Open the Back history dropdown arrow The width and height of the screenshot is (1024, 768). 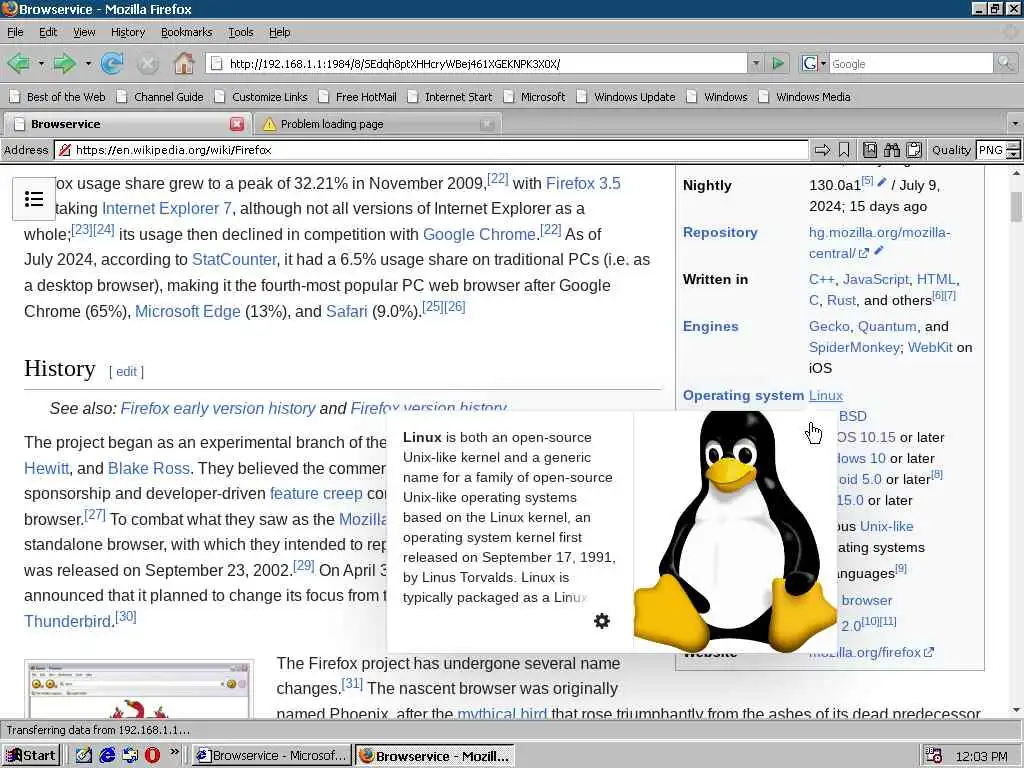(x=40, y=63)
